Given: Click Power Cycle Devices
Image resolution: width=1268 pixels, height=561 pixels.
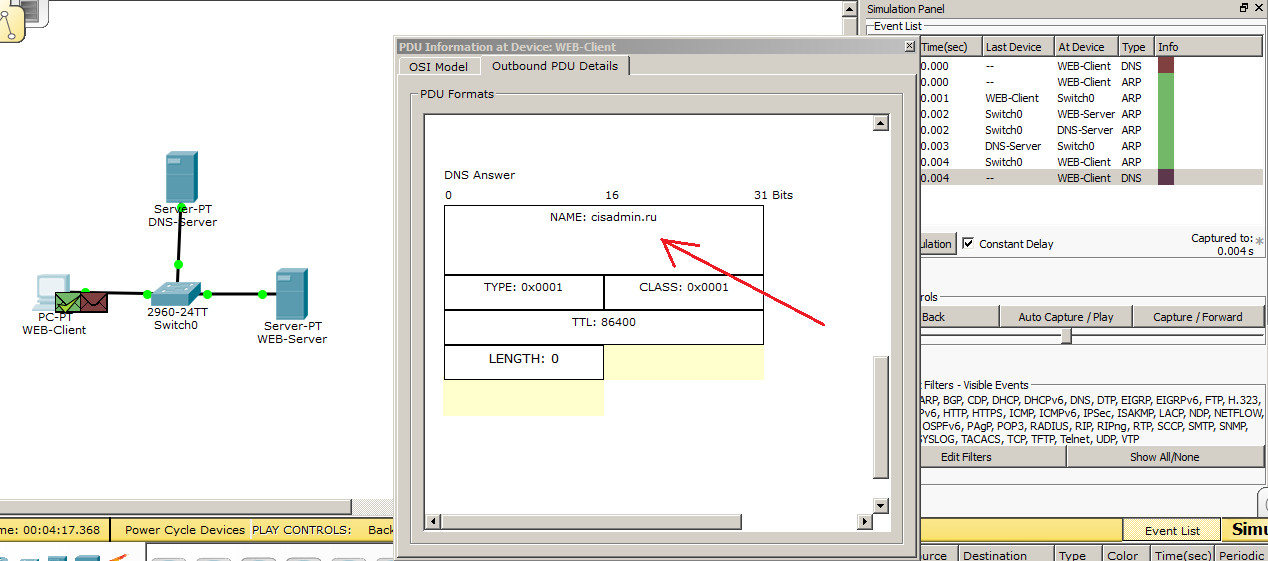Looking at the screenshot, I should pyautogui.click(x=185, y=530).
